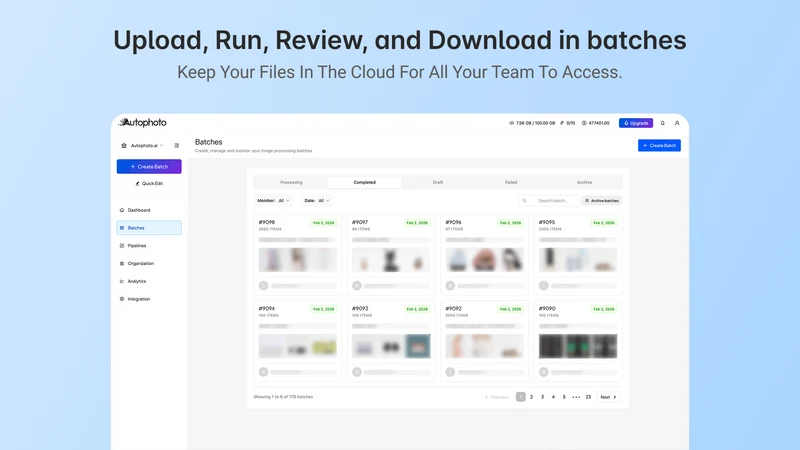Click date badge on batch #9098
The image size is (800, 450).
point(323,223)
